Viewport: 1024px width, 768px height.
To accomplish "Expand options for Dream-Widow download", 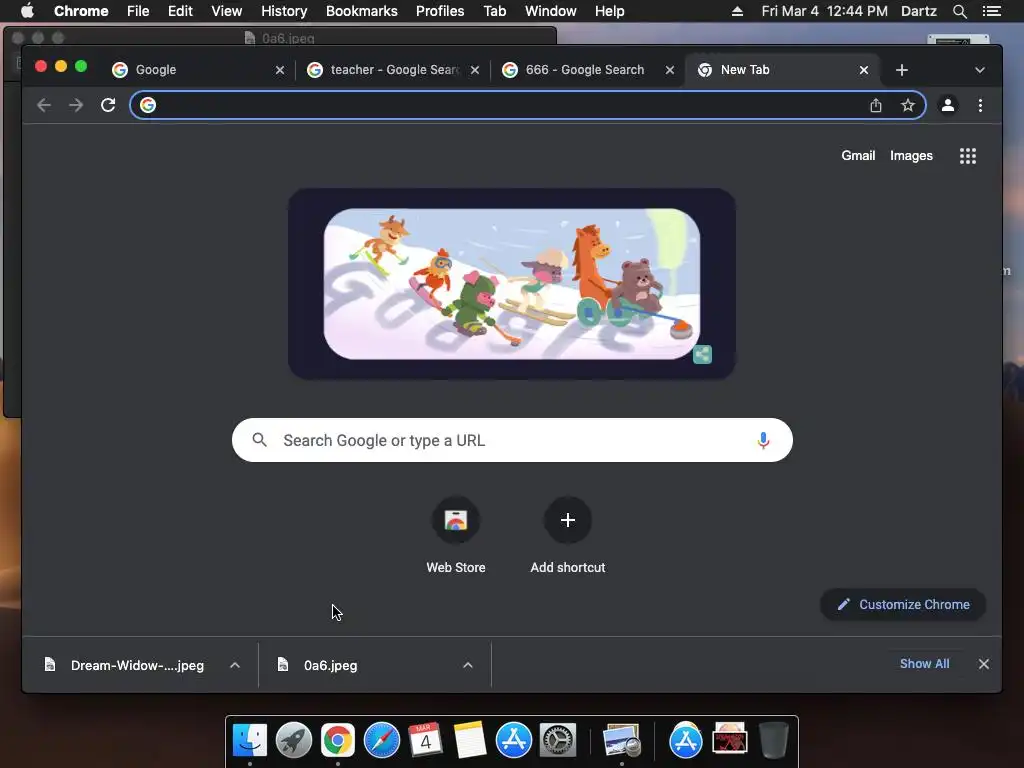I will click(x=235, y=665).
